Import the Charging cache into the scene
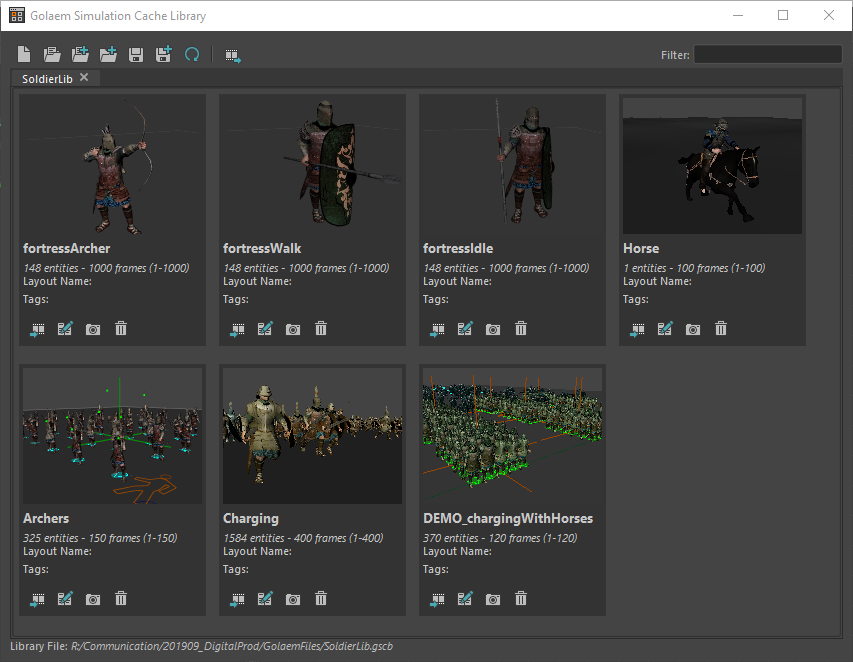Screen dimensions: 853x662 point(237,599)
